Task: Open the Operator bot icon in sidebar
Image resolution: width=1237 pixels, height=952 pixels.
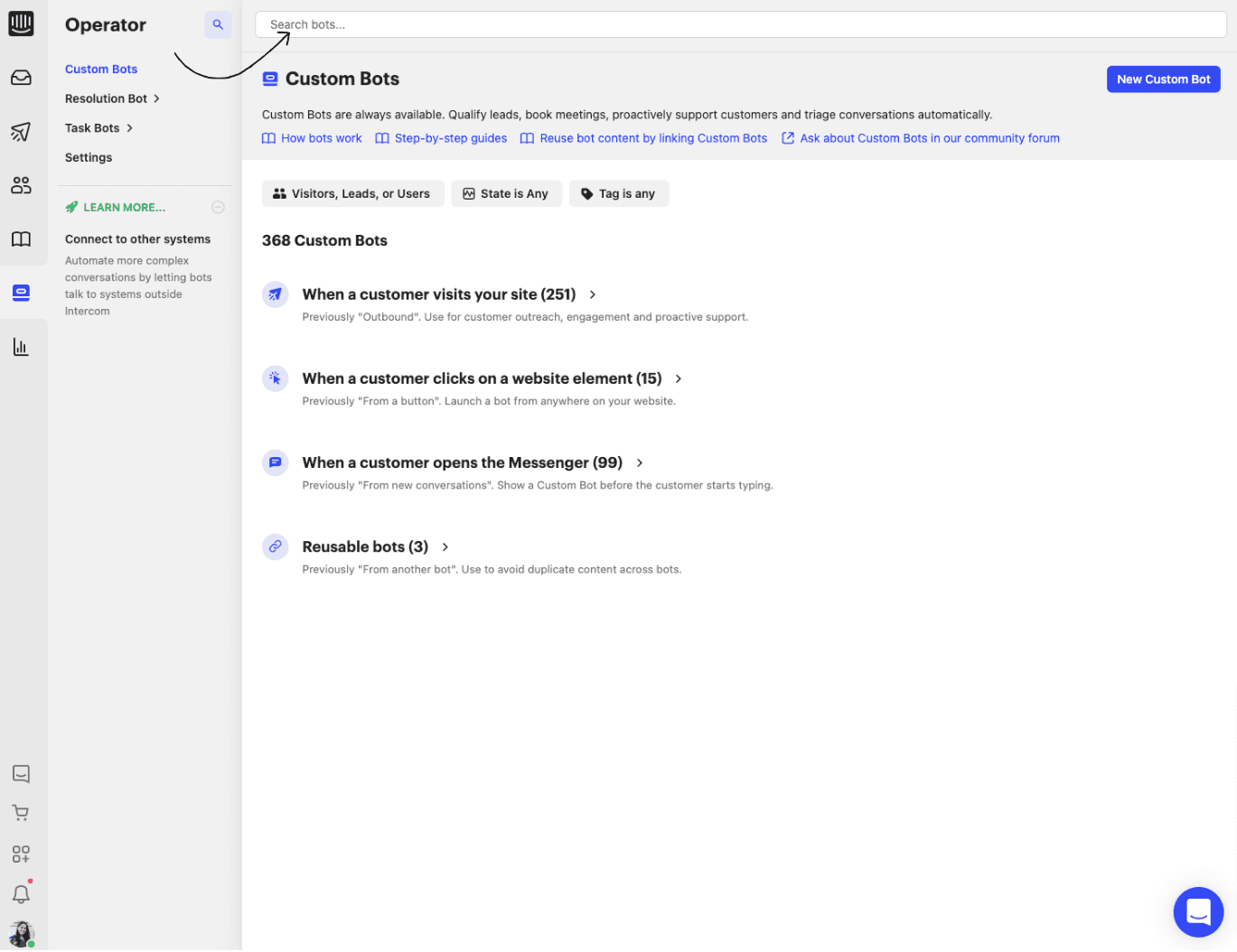Action: point(21,293)
